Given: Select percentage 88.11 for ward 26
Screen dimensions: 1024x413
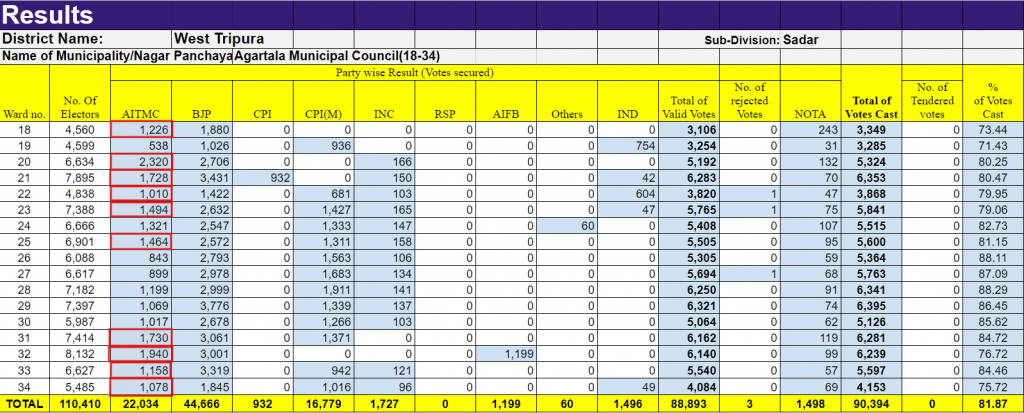Looking at the screenshot, I should pyautogui.click(x=993, y=257).
